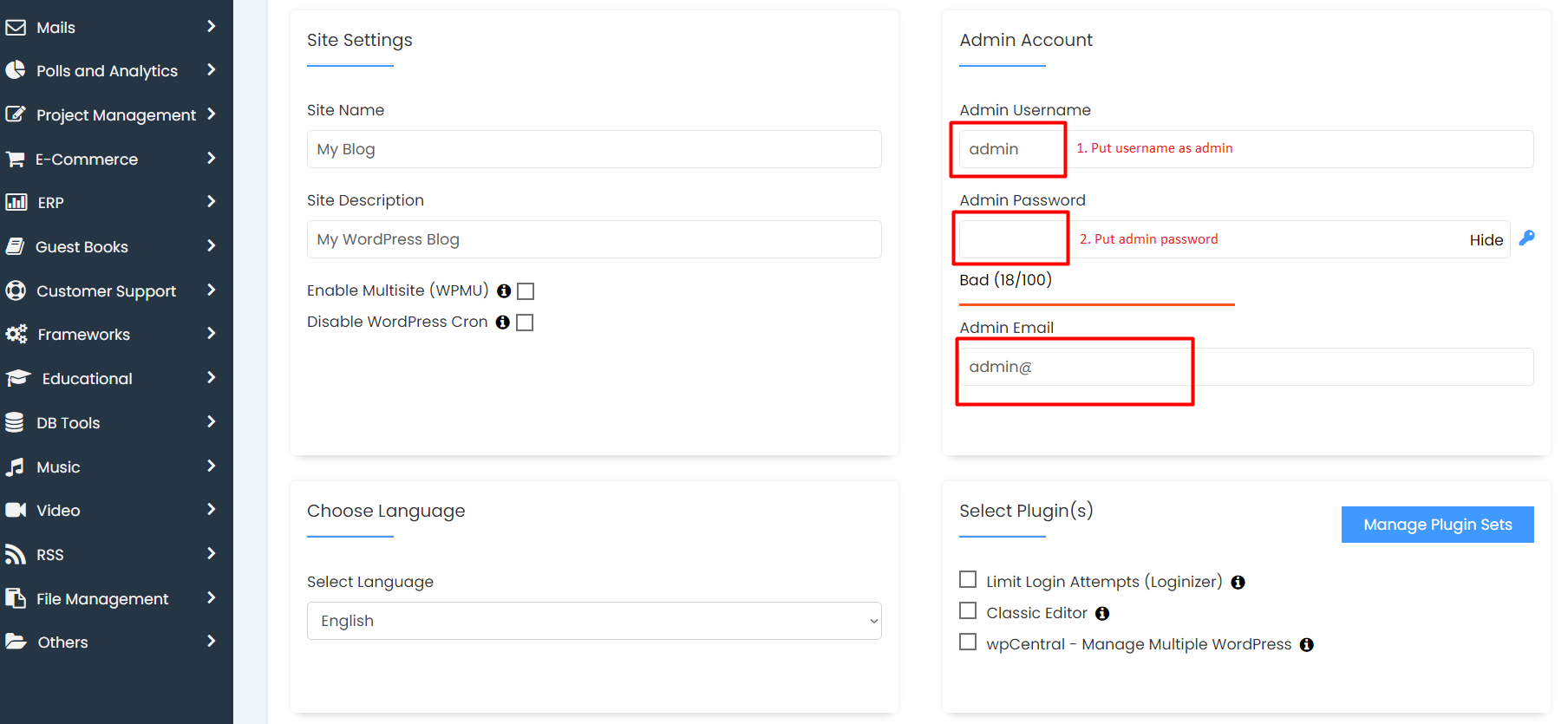
Task: Click the password strength bar
Action: click(1096, 304)
